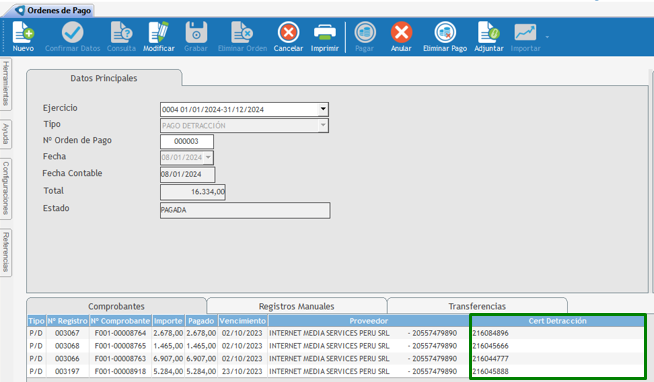Click certificate number 216045666

click(490, 346)
